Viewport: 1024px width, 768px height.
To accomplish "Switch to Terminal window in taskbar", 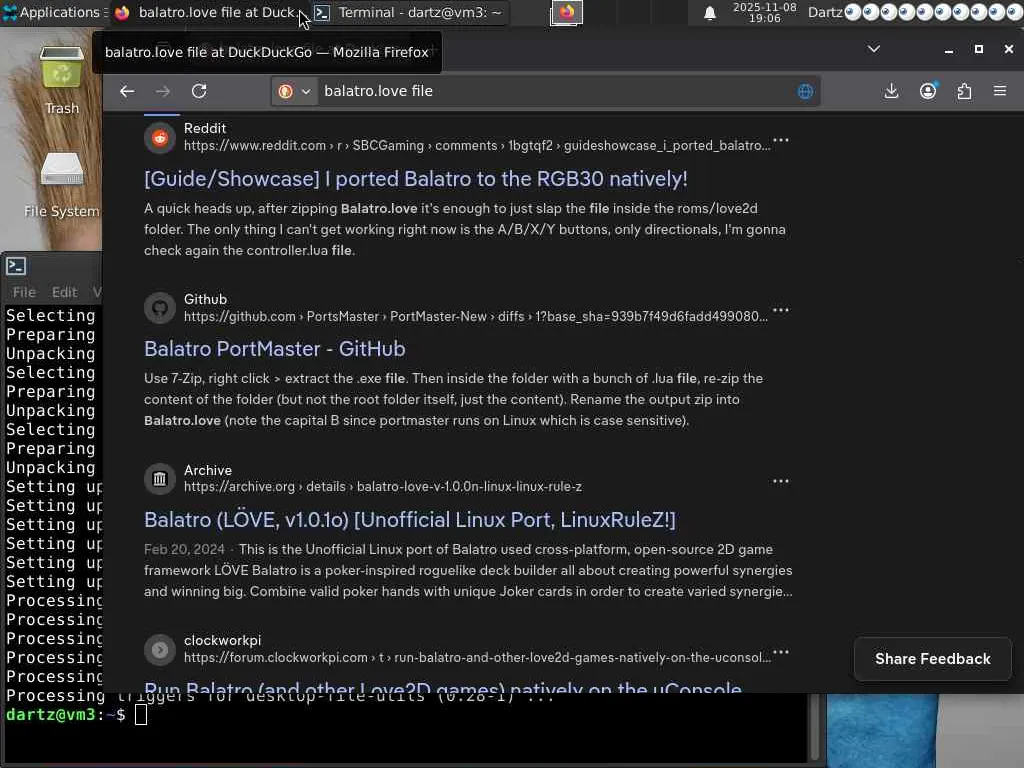I will click(x=409, y=12).
